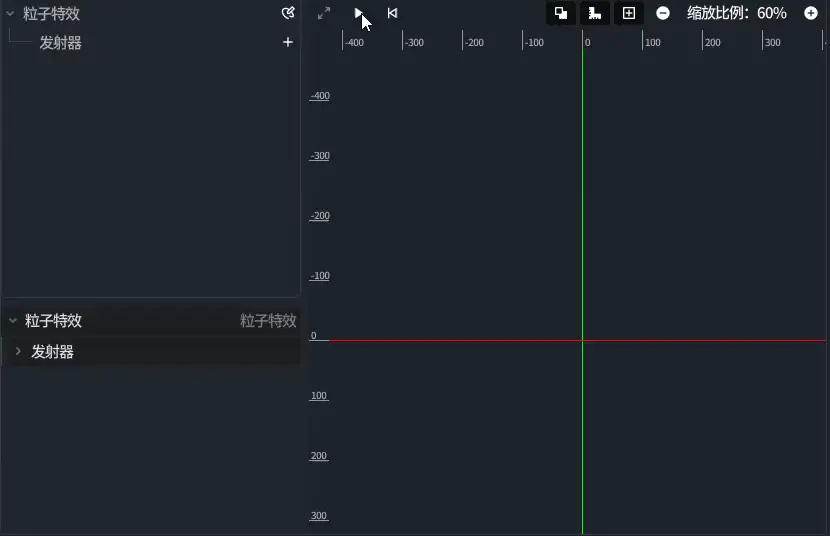
Task: Click horizontal ruler mark -100
Action: (x=534, y=42)
